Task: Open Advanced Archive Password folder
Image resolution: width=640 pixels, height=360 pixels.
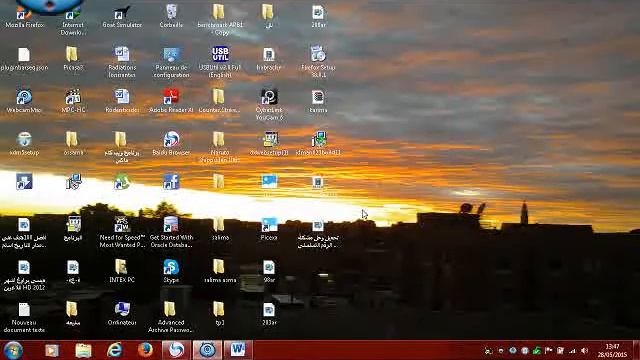Action: coord(171,318)
